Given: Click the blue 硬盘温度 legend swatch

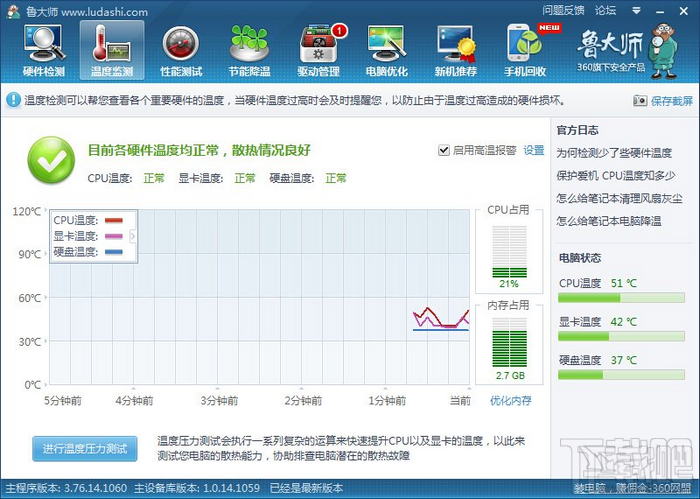Looking at the screenshot, I should pos(113,252).
